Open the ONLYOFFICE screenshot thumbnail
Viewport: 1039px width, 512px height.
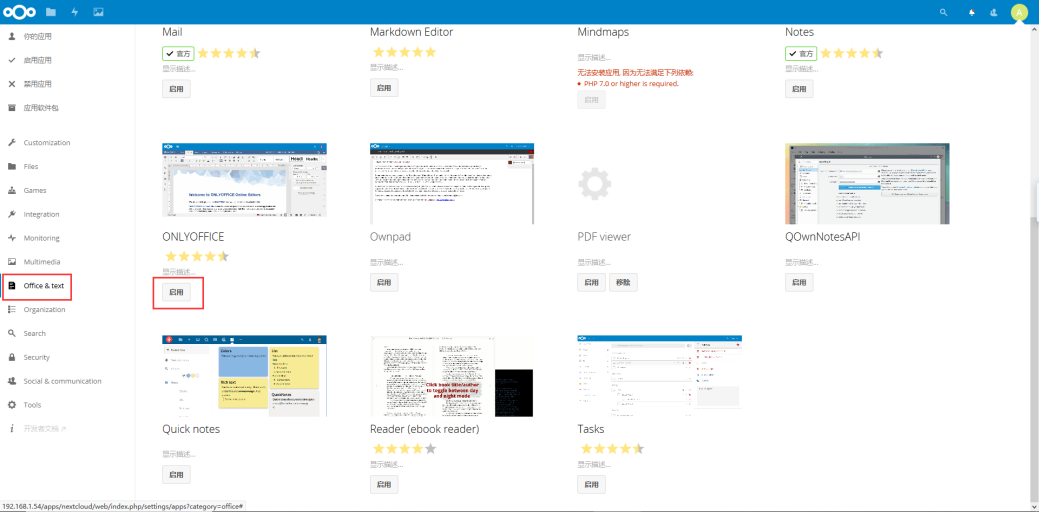245,180
